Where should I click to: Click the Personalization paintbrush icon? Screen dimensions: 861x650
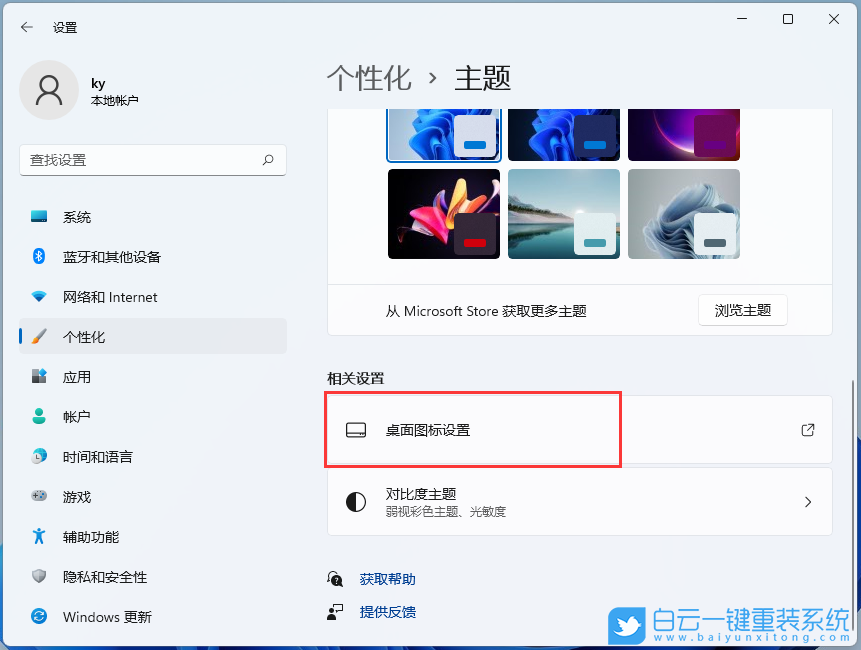coord(40,336)
